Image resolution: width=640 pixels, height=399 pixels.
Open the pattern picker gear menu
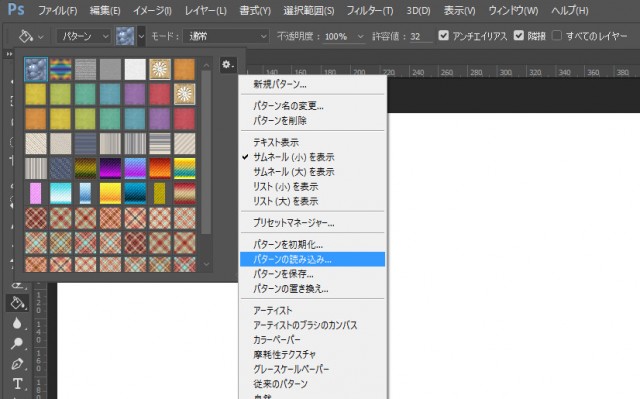(x=228, y=64)
